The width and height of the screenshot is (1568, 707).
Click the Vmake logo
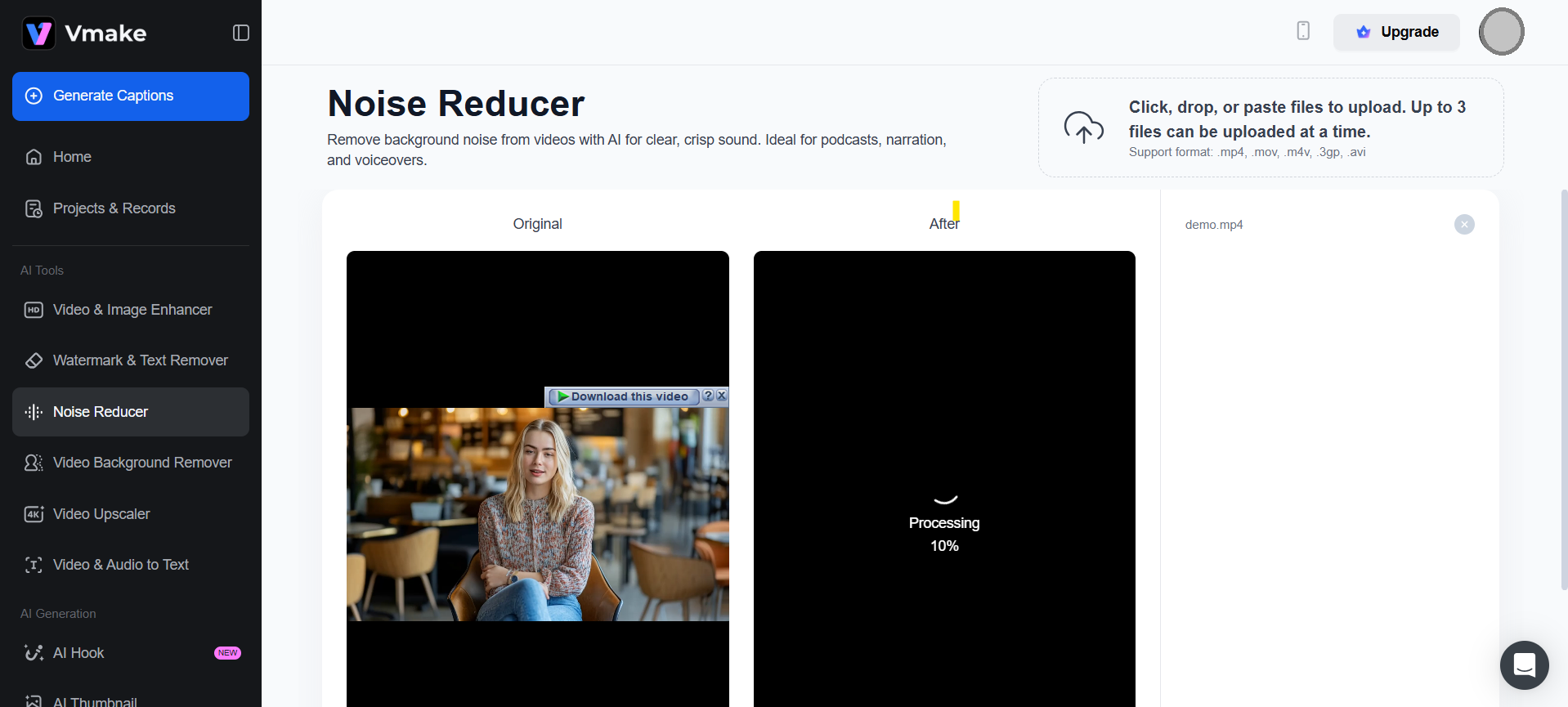[84, 33]
